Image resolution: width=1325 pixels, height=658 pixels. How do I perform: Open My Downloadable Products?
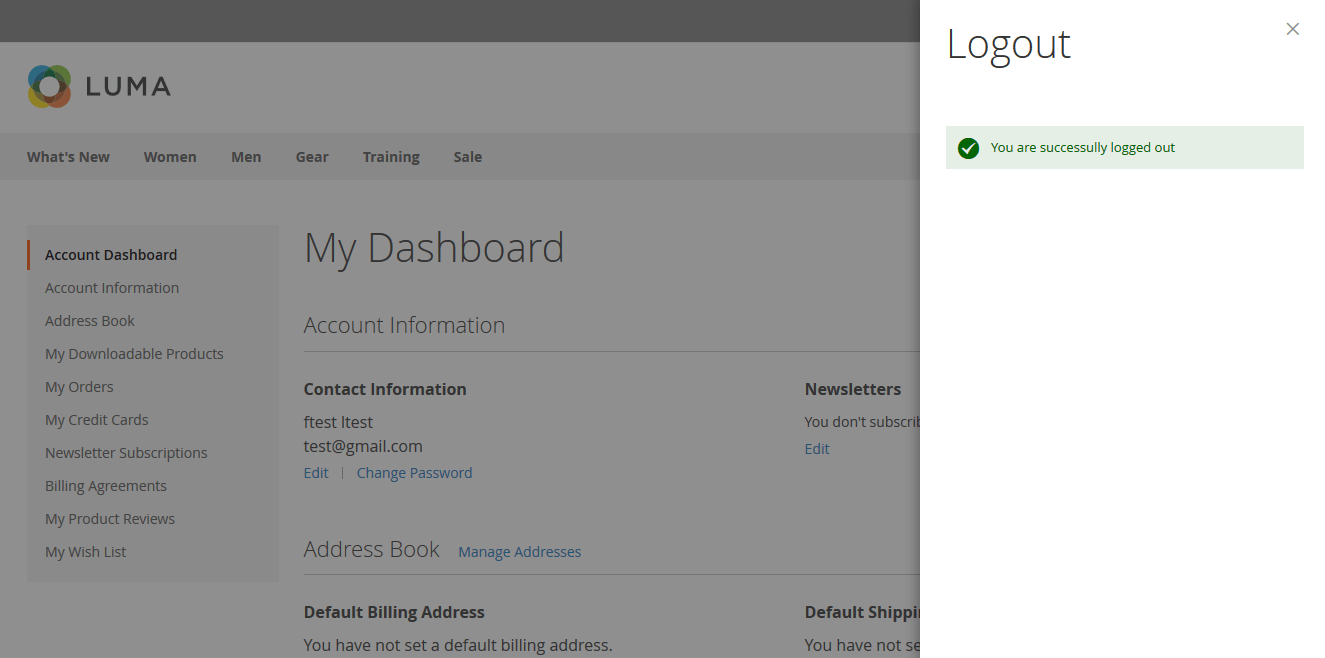[134, 354]
